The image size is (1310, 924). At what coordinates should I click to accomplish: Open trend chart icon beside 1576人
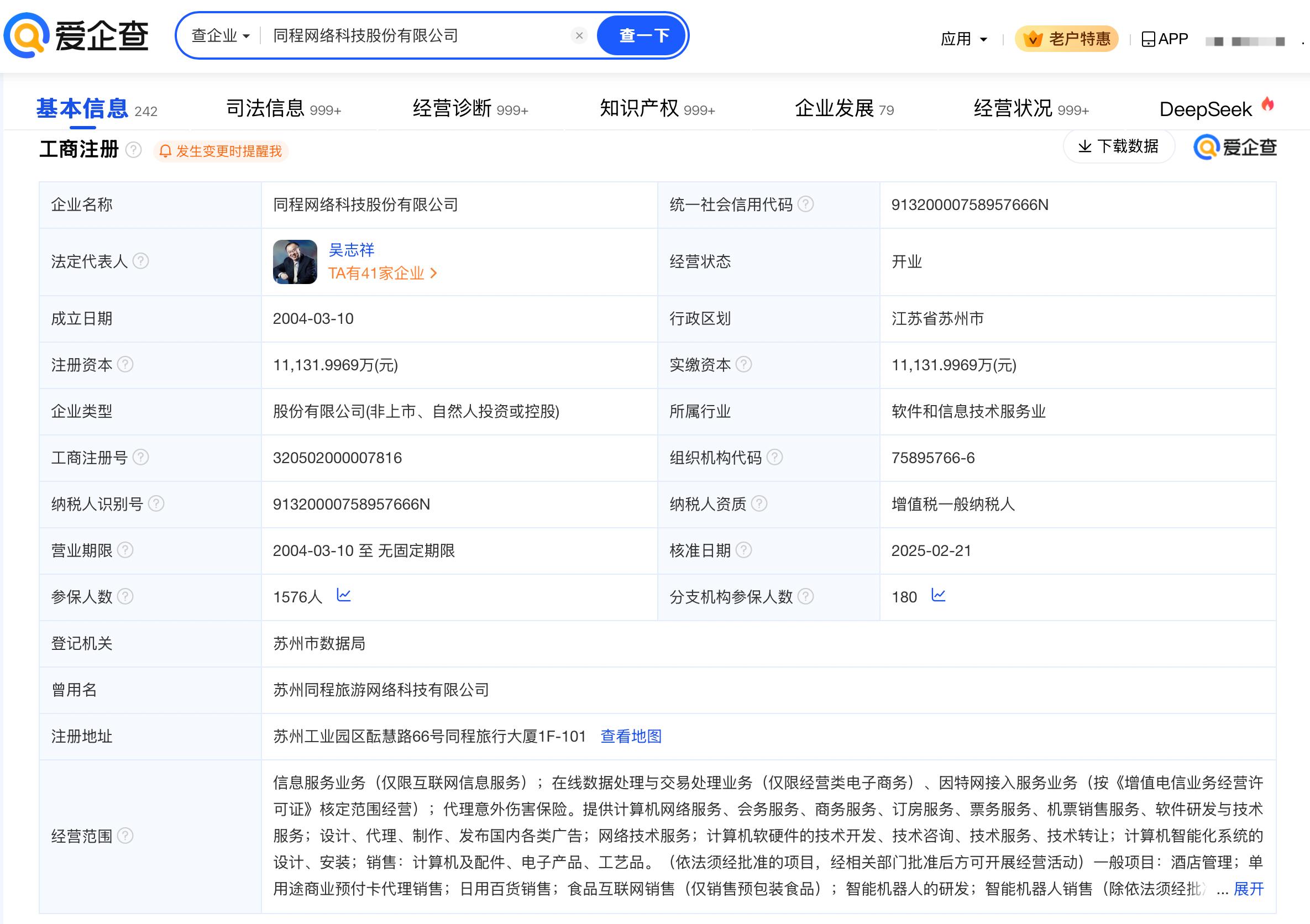[343, 596]
